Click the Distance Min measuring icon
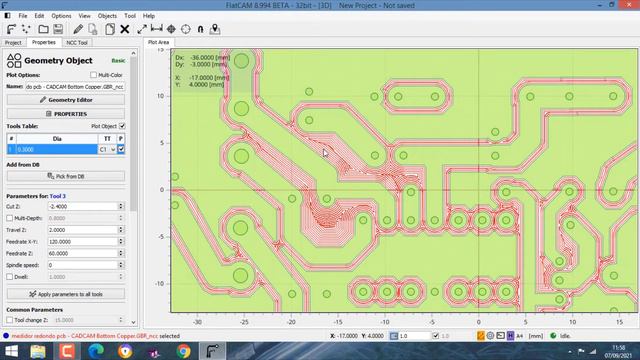Screen dimensions: 640x360 (x=156, y=29)
